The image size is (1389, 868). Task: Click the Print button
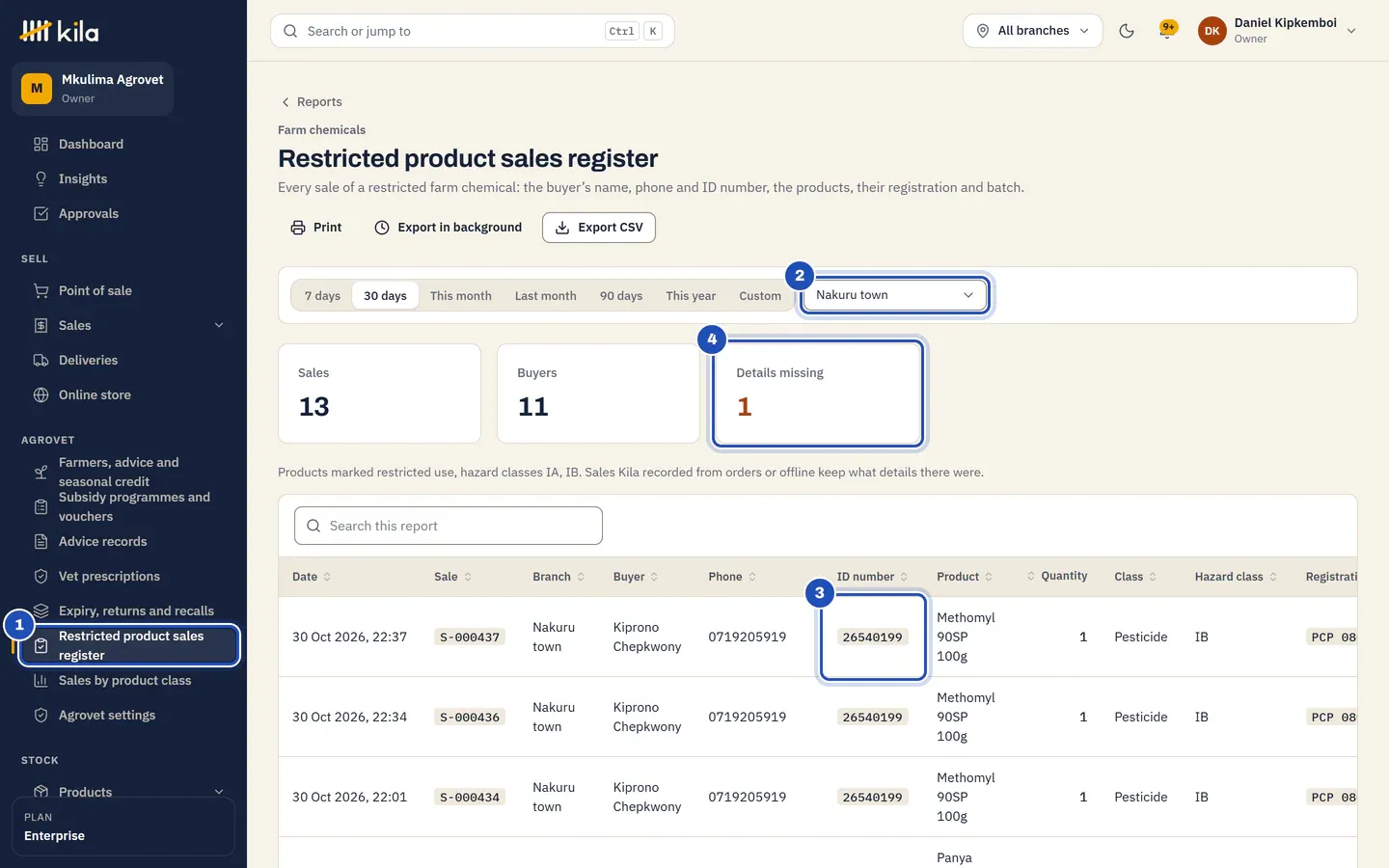[316, 228]
